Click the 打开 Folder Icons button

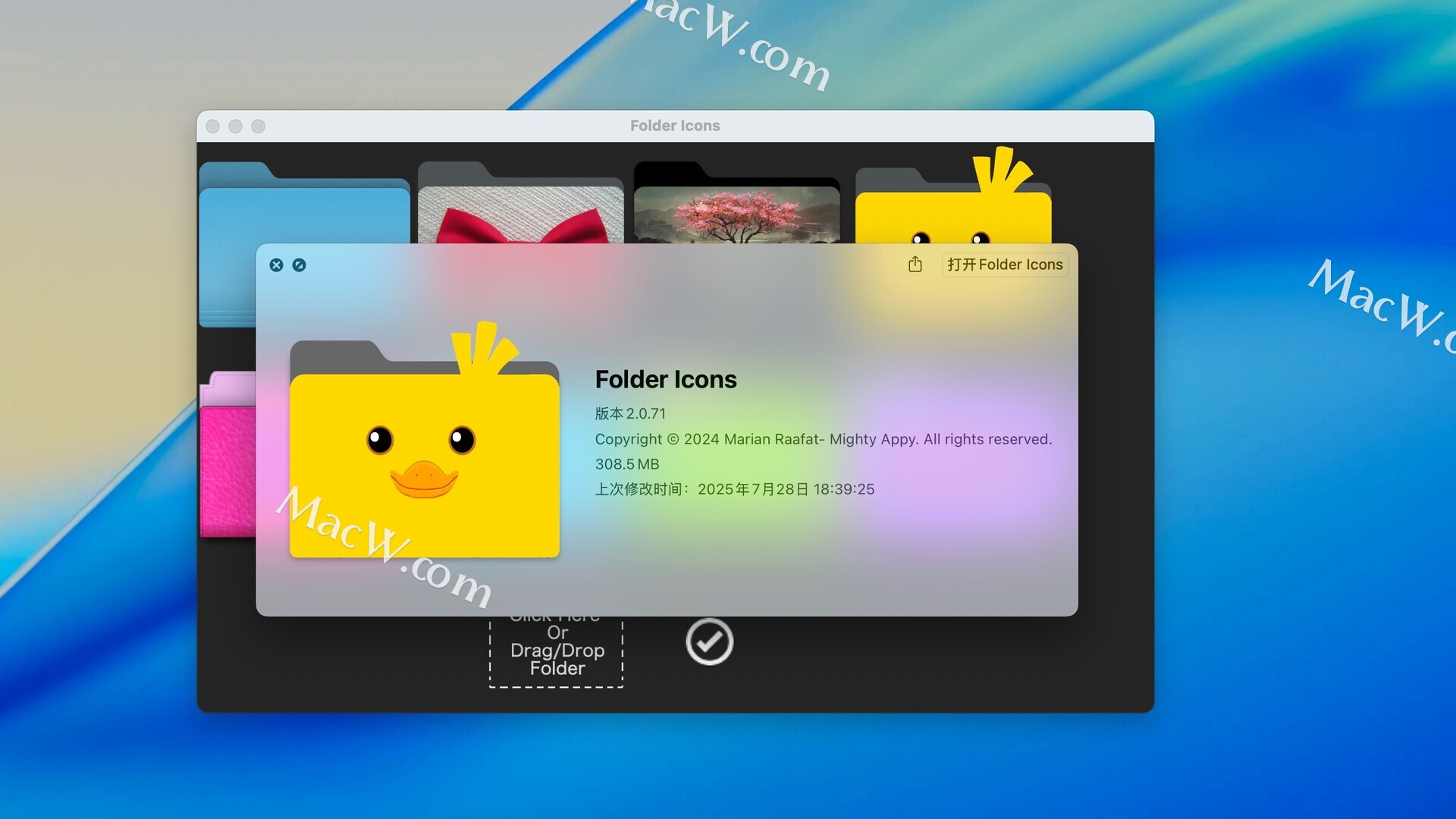[x=1005, y=265]
